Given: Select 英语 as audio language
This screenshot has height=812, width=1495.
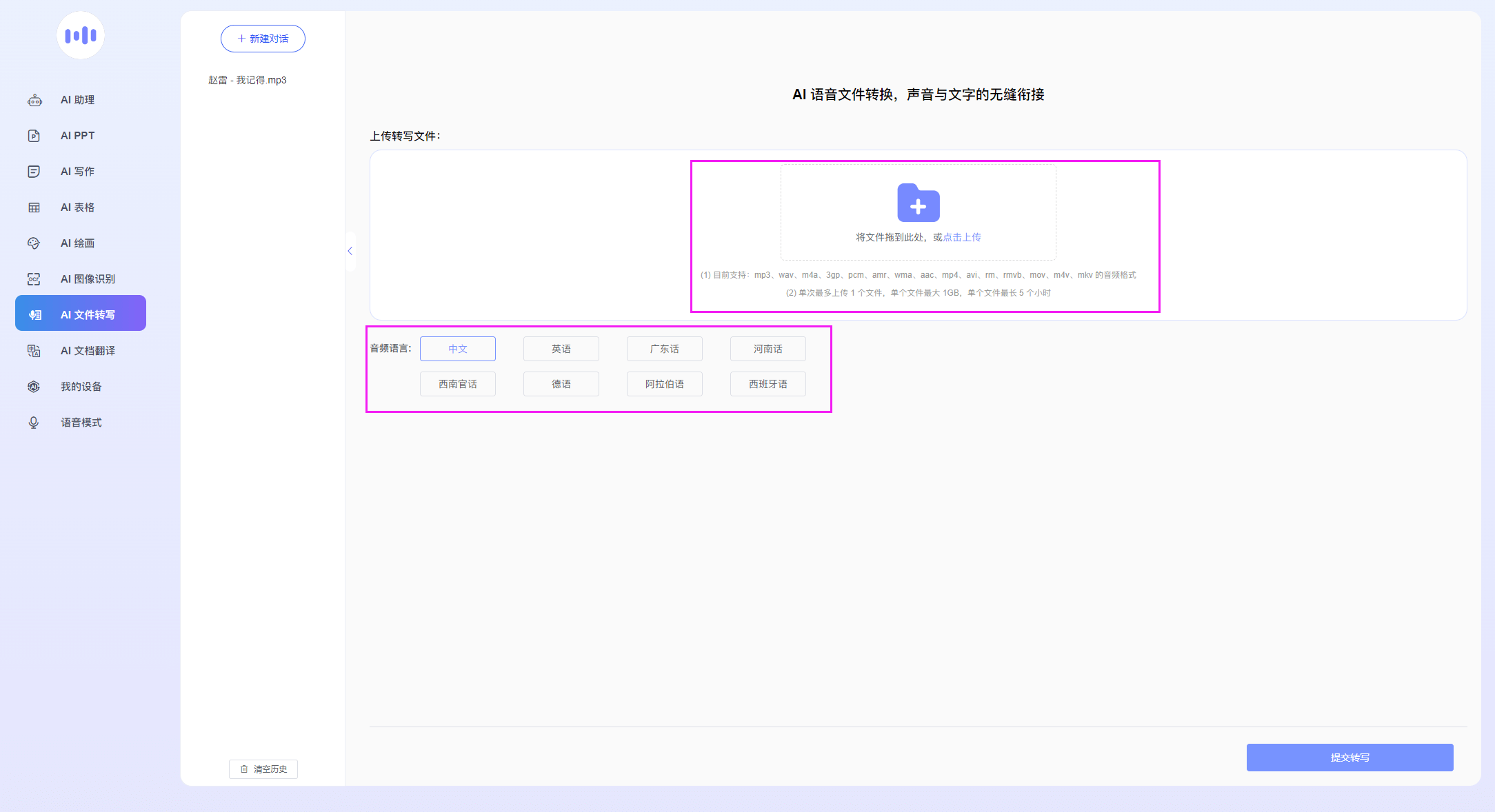Looking at the screenshot, I should pos(561,349).
